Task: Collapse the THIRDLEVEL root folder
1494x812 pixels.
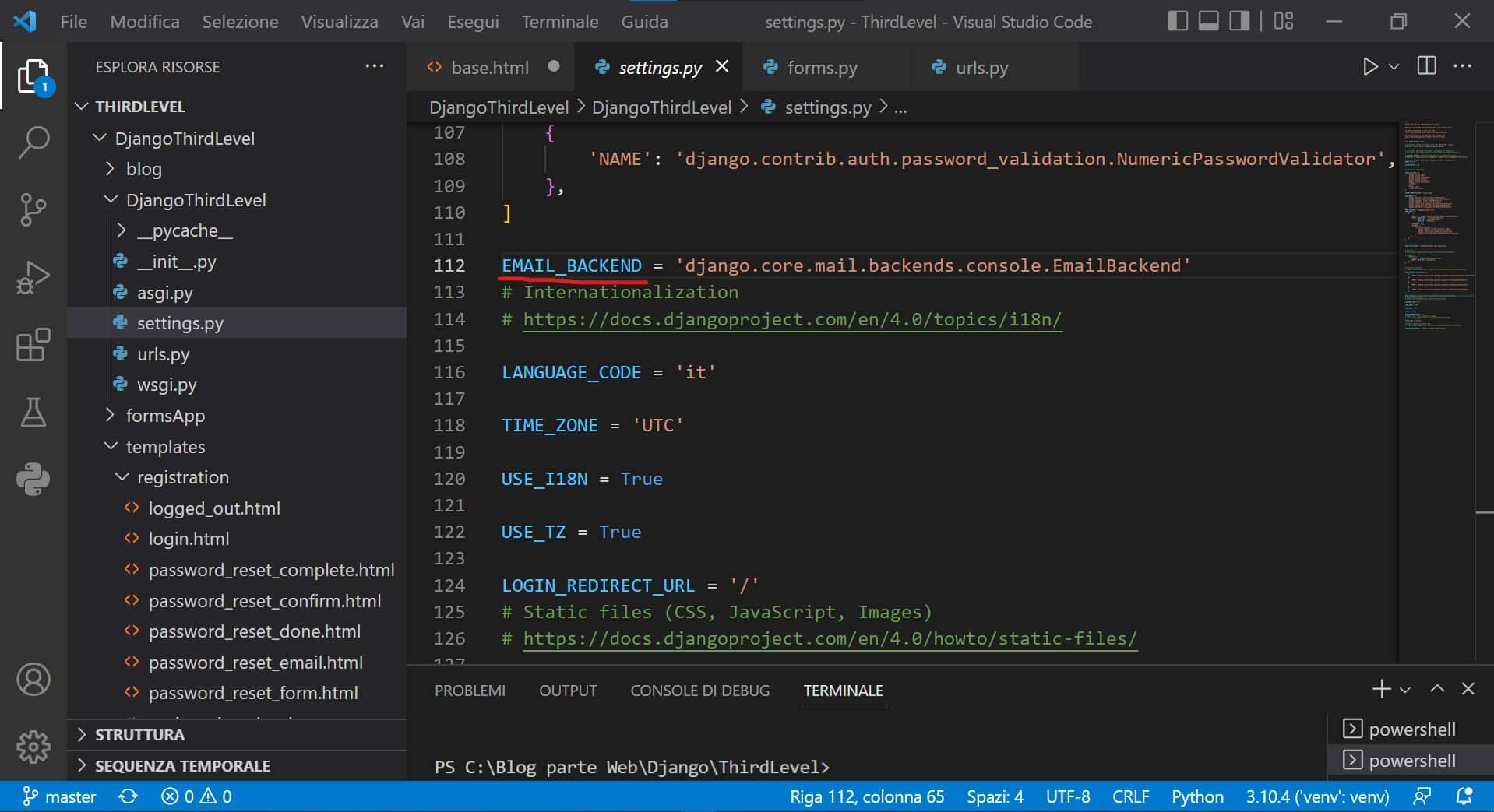Action: pyautogui.click(x=82, y=106)
